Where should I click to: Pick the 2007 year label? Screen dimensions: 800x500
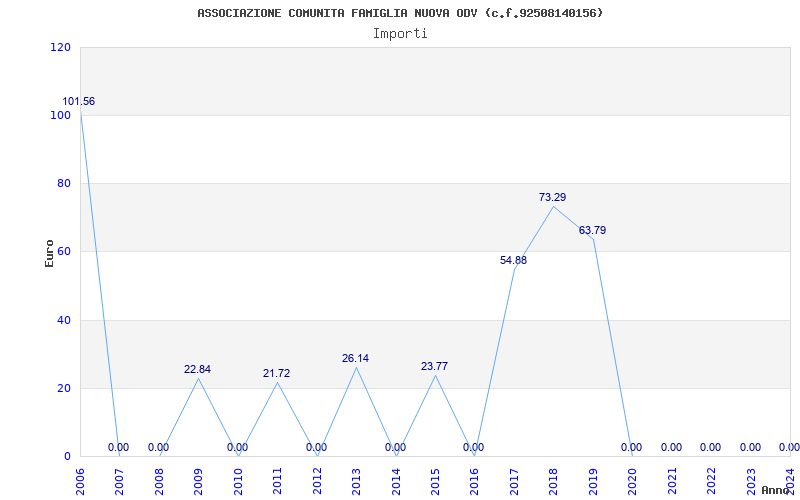click(119, 482)
